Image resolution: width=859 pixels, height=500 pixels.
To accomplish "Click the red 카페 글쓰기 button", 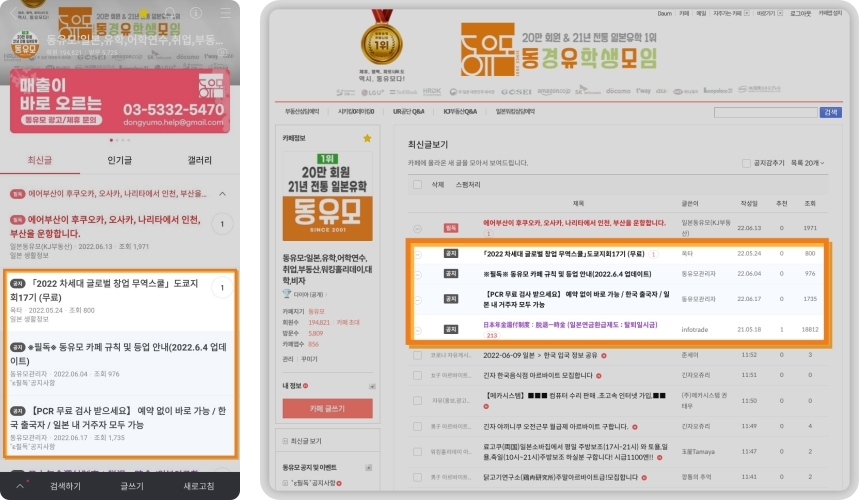I will tap(328, 409).
